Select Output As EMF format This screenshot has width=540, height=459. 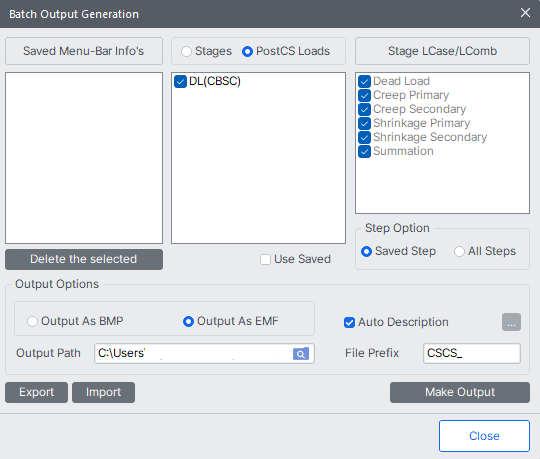tap(188, 321)
